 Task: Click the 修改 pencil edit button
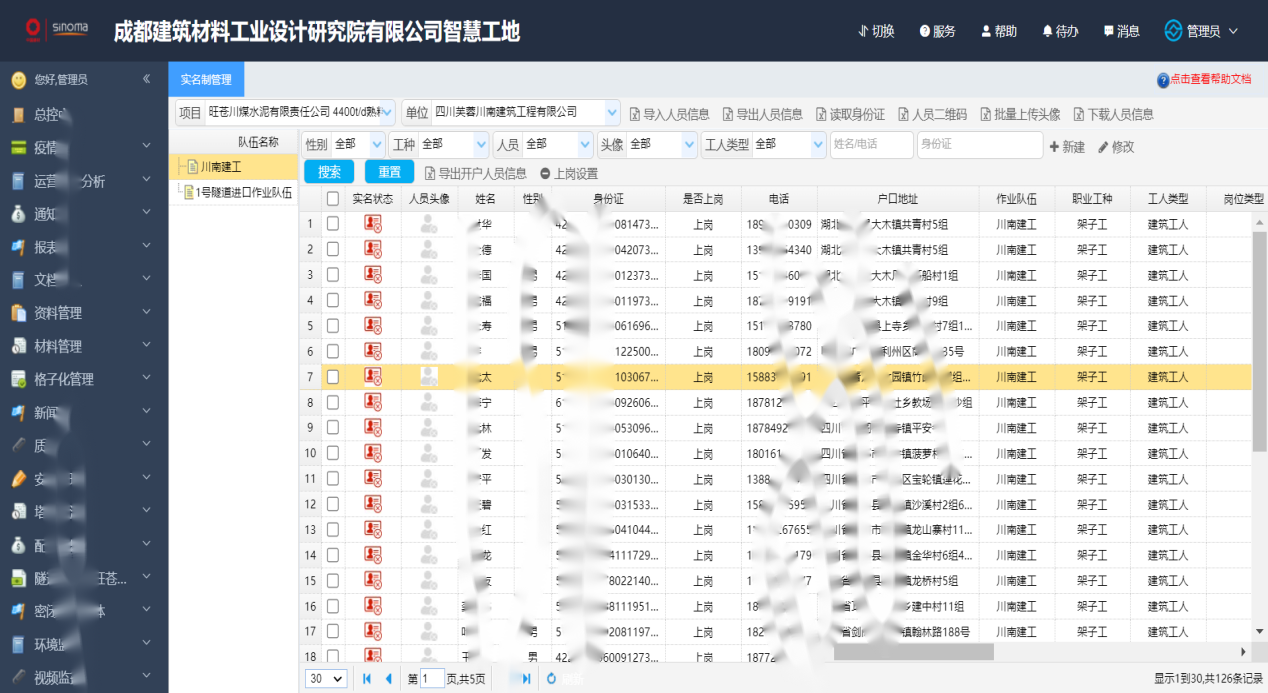coord(1116,147)
